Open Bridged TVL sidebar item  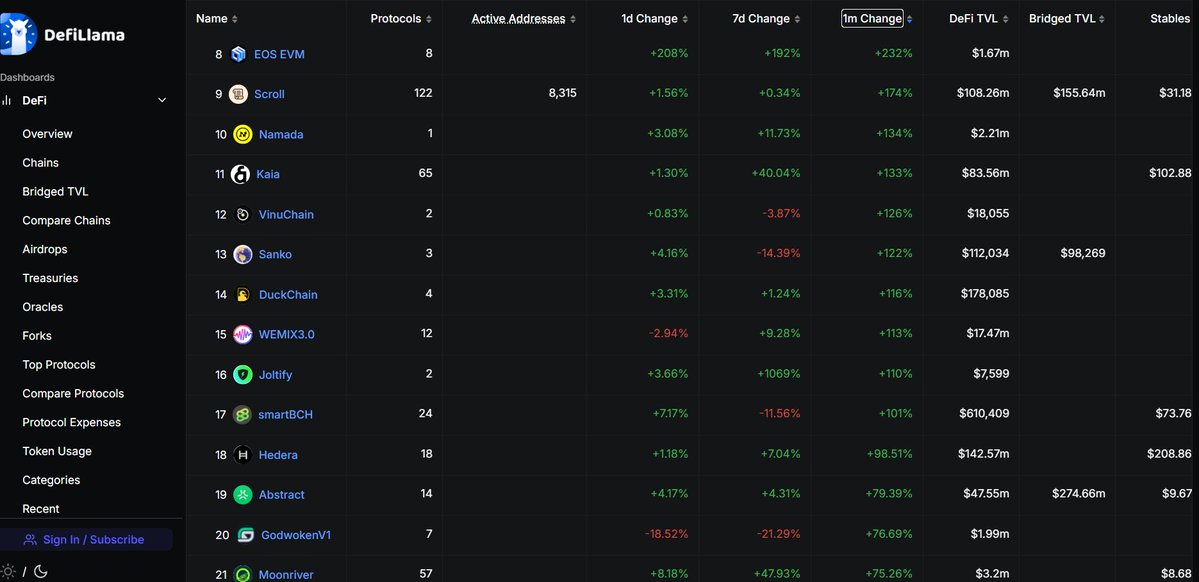[55, 192]
